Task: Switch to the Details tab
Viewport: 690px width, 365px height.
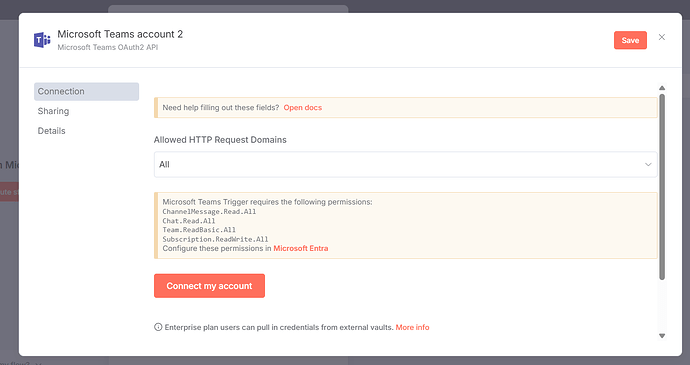Action: click(x=51, y=131)
